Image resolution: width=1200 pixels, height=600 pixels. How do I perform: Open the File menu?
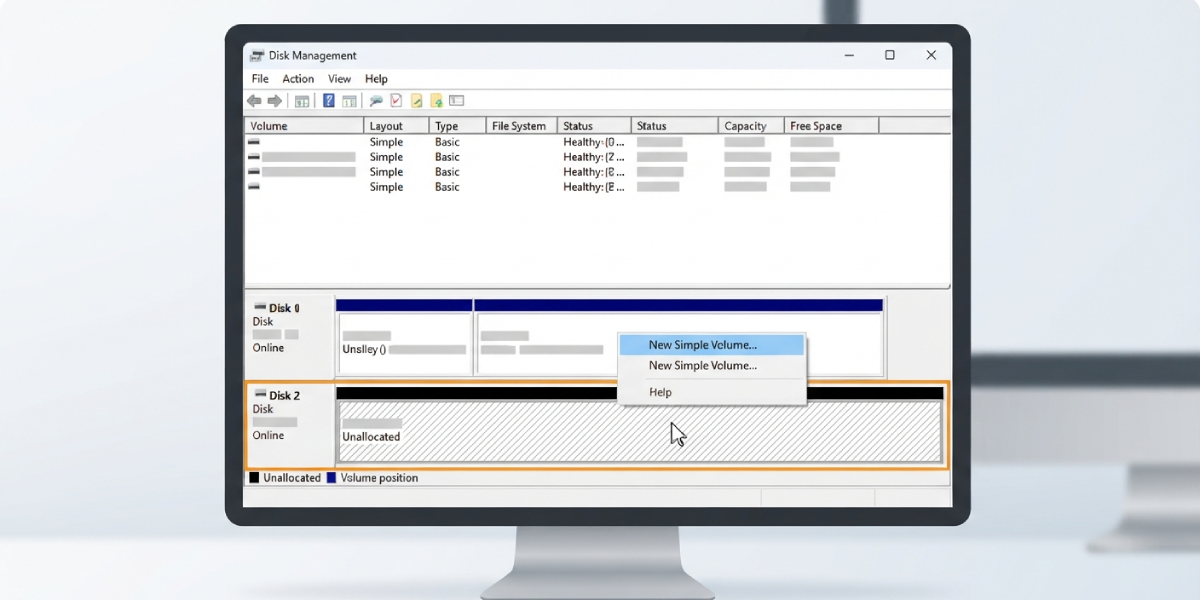coord(260,79)
